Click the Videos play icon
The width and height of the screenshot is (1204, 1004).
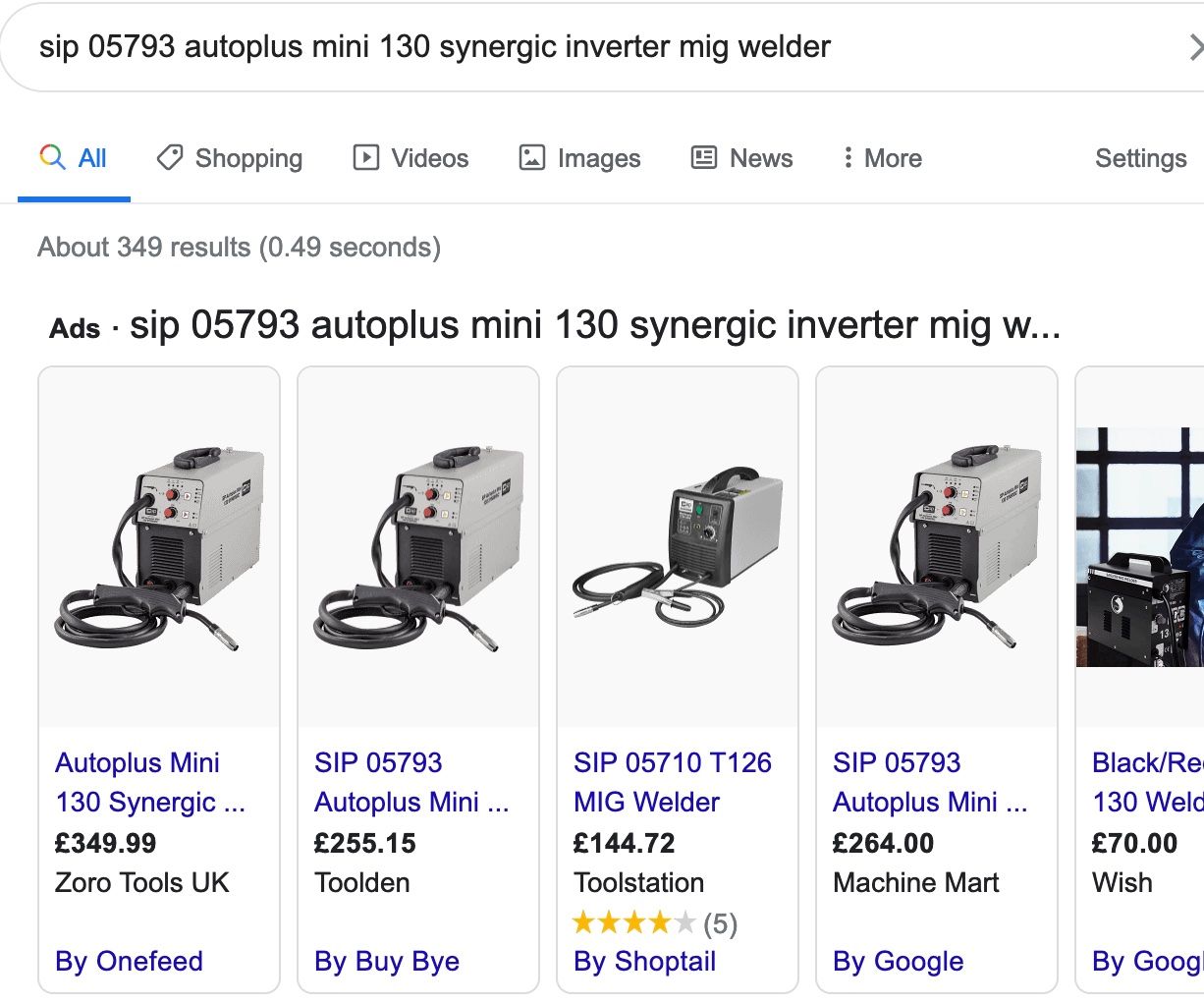coord(366,157)
